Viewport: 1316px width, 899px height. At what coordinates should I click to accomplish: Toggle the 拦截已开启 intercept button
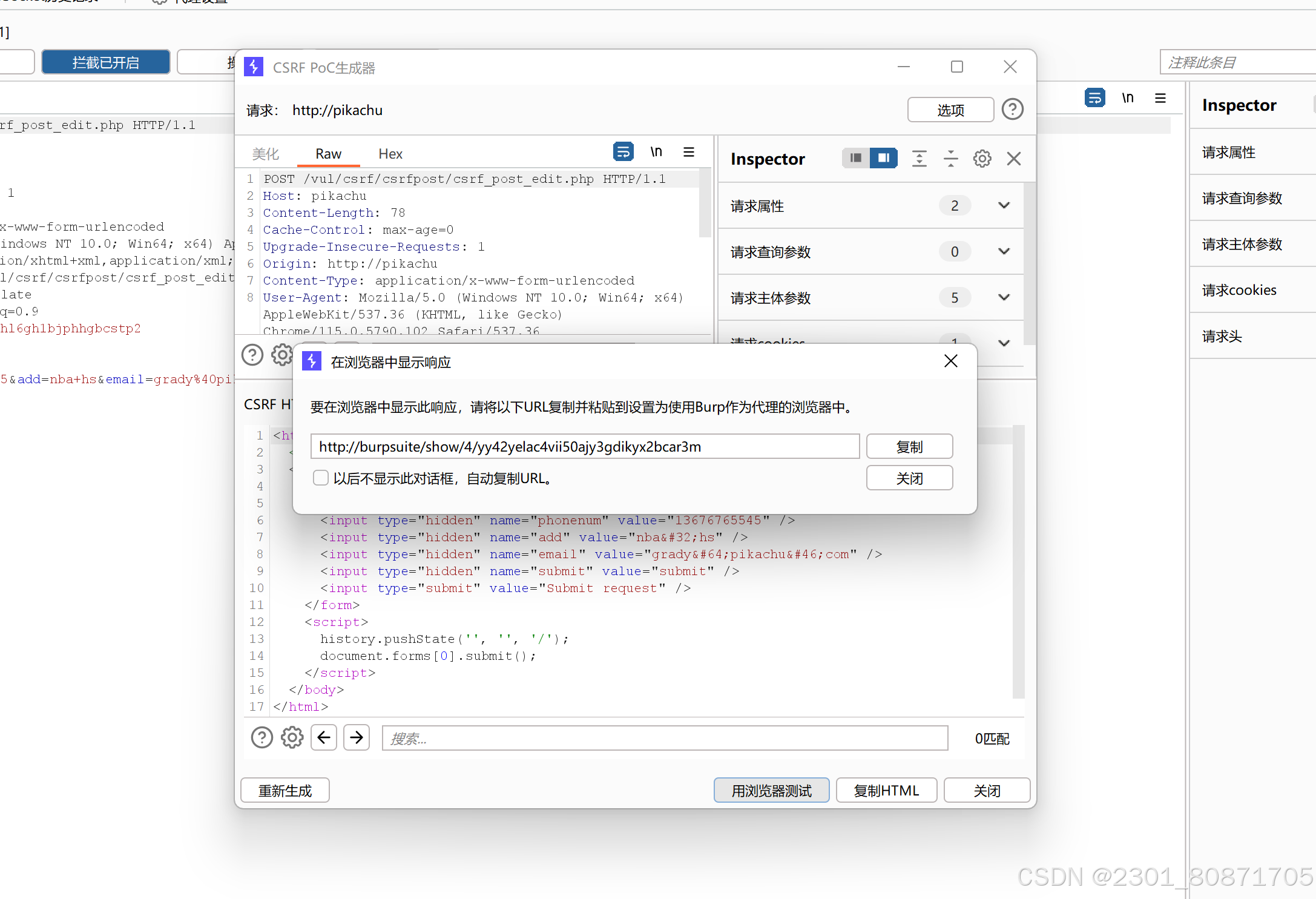(x=106, y=62)
